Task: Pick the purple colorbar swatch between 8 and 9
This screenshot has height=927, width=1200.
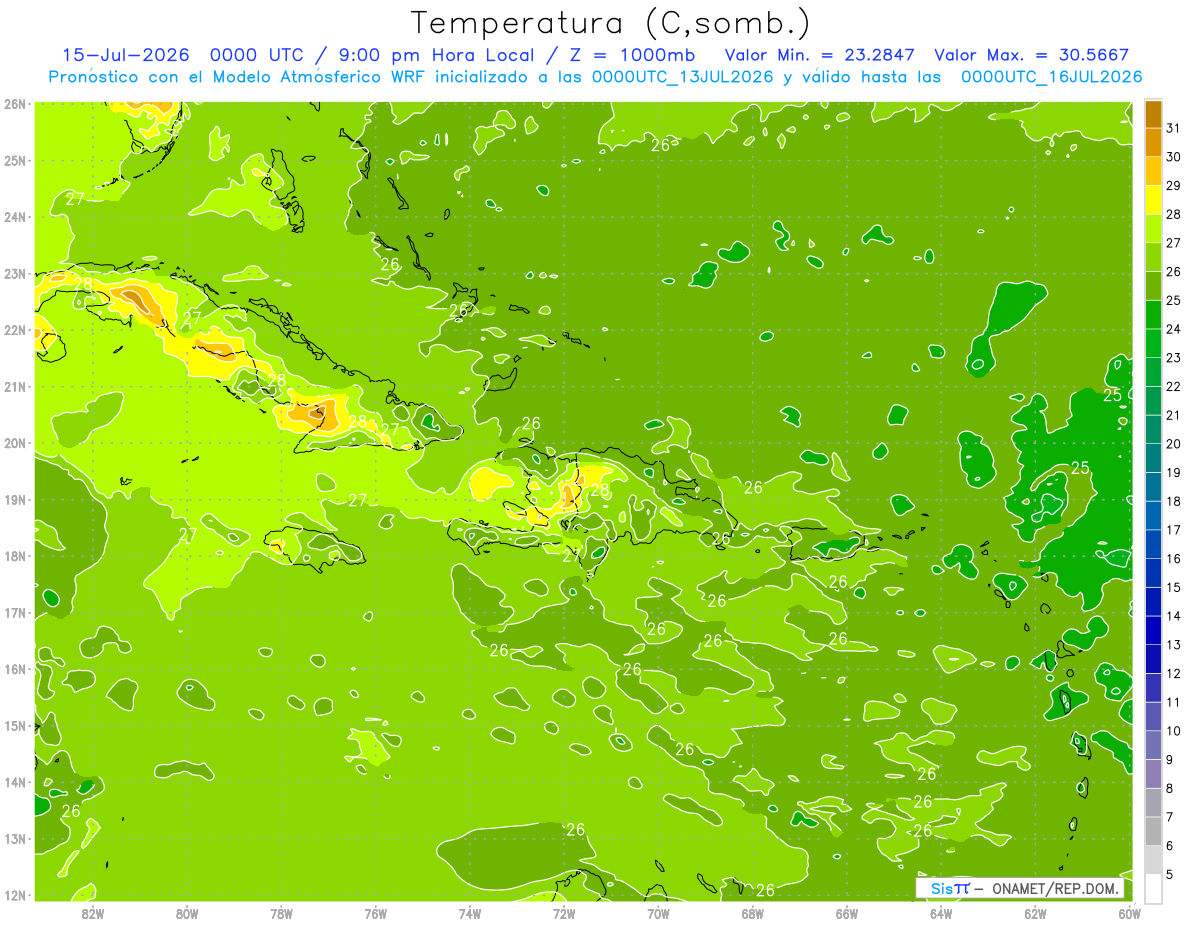Action: [x=1153, y=774]
